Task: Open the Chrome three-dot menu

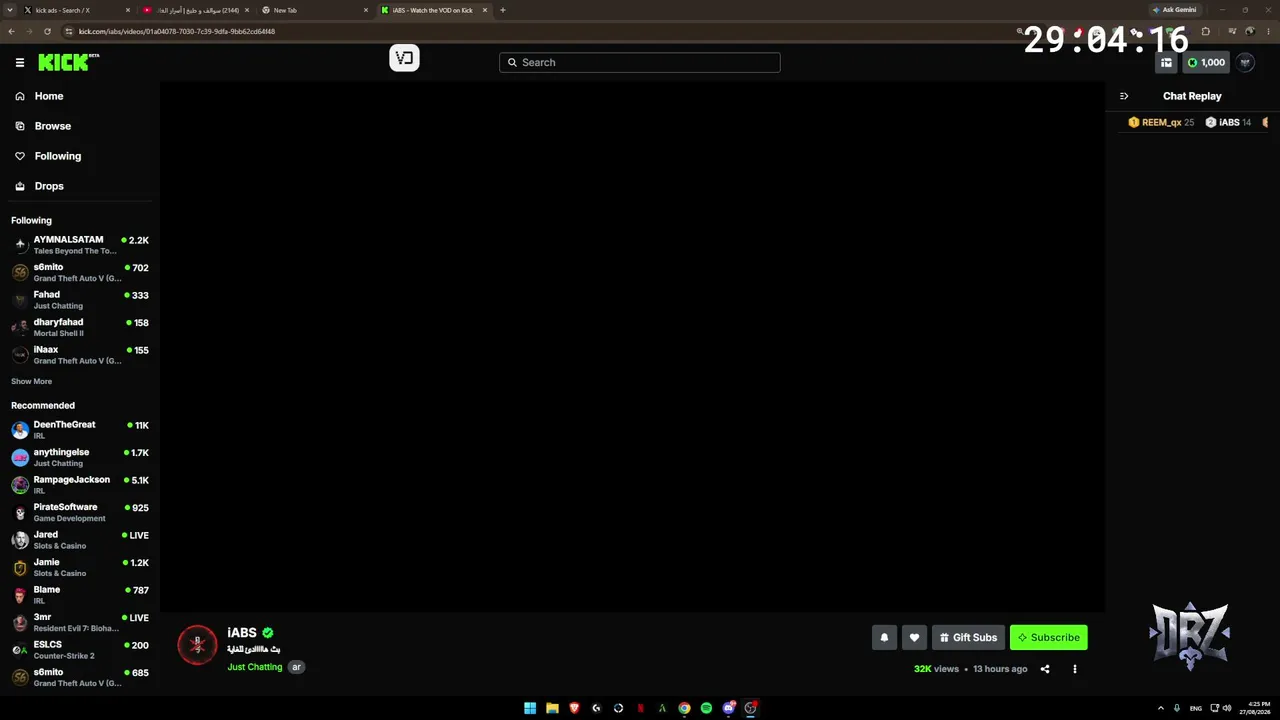Action: tap(1270, 31)
